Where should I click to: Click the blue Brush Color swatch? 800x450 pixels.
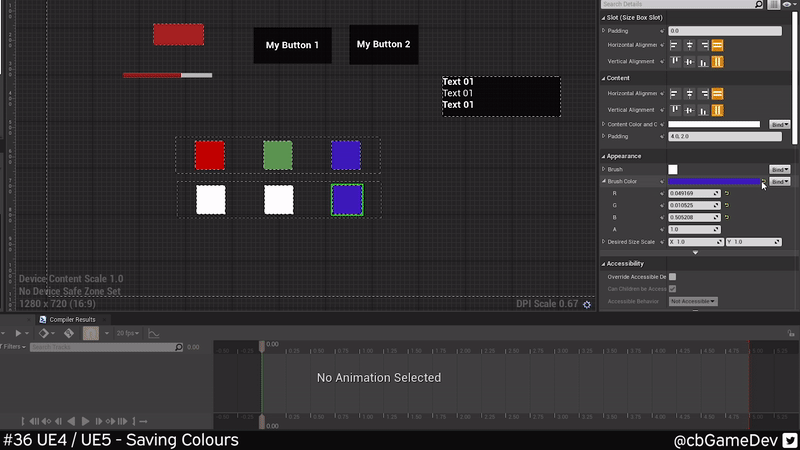(713, 182)
